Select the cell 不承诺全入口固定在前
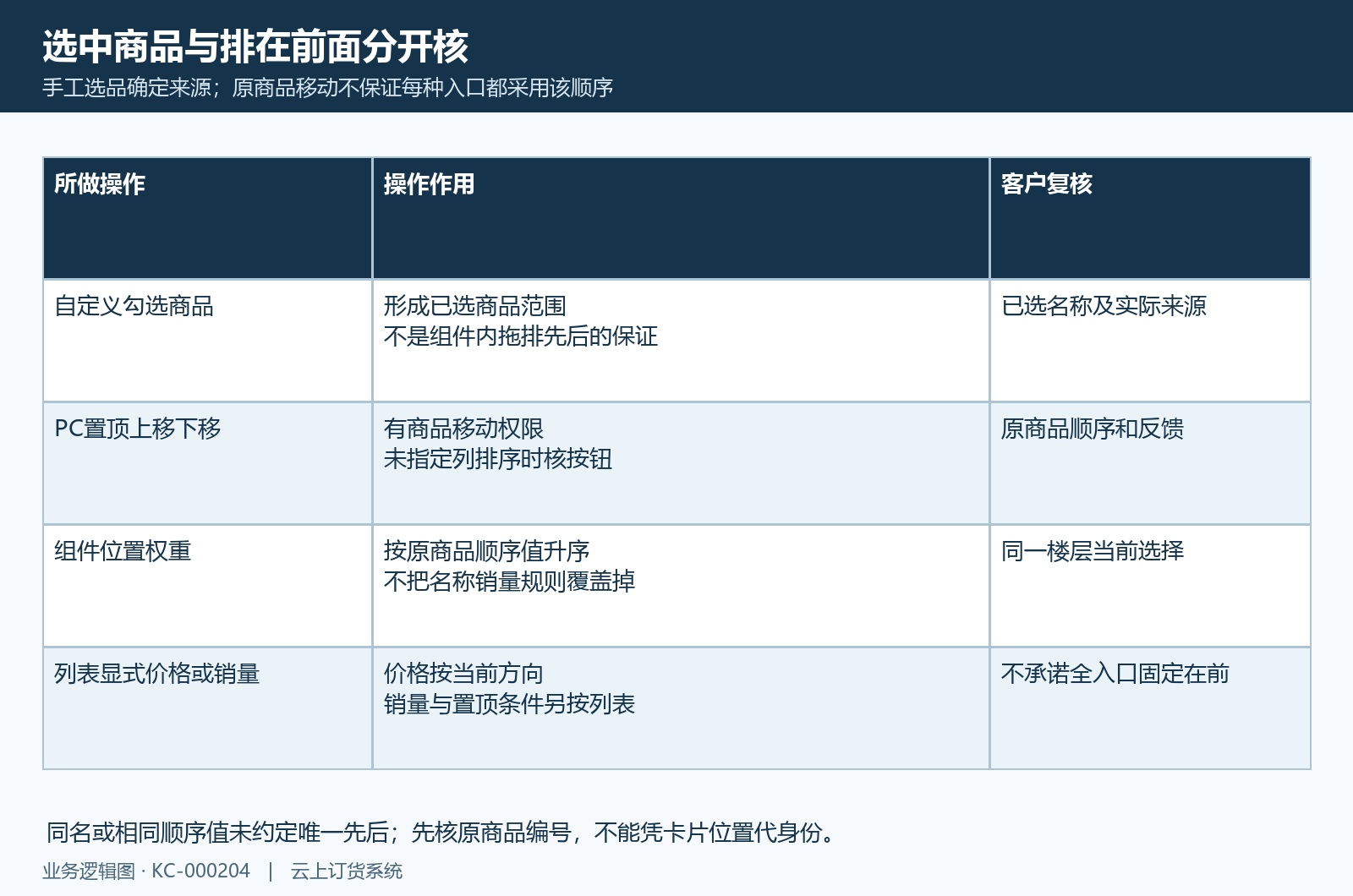The image size is (1353, 896). [1150, 708]
